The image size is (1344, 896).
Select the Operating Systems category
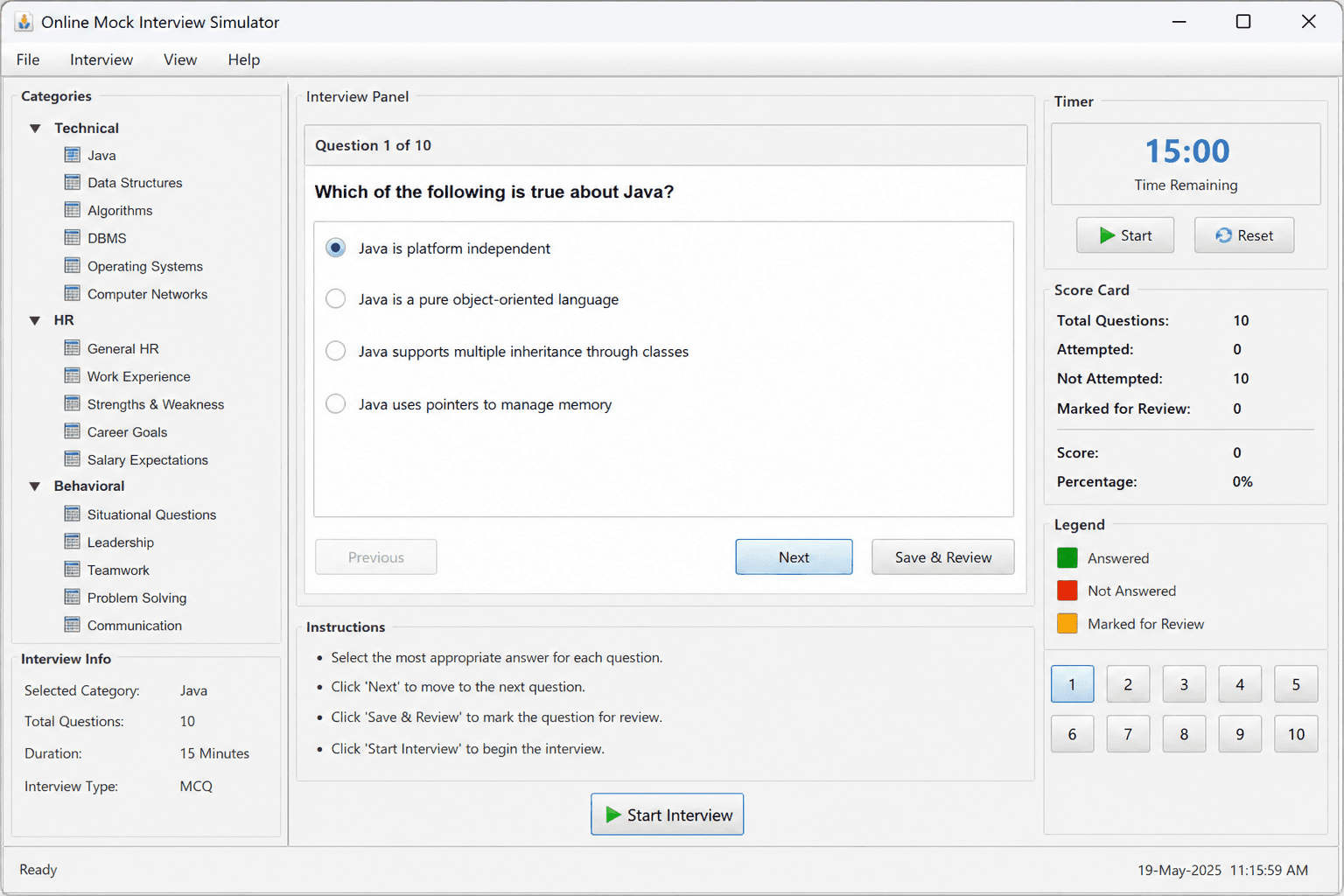tap(145, 266)
